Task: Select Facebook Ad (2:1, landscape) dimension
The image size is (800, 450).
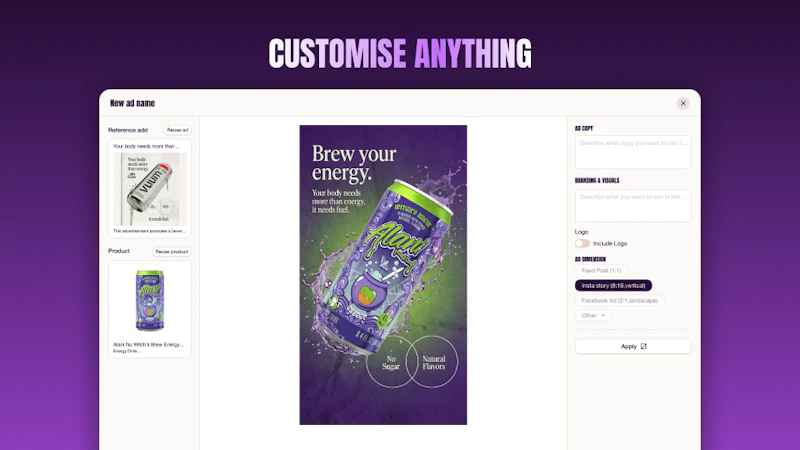Action: coord(619,301)
